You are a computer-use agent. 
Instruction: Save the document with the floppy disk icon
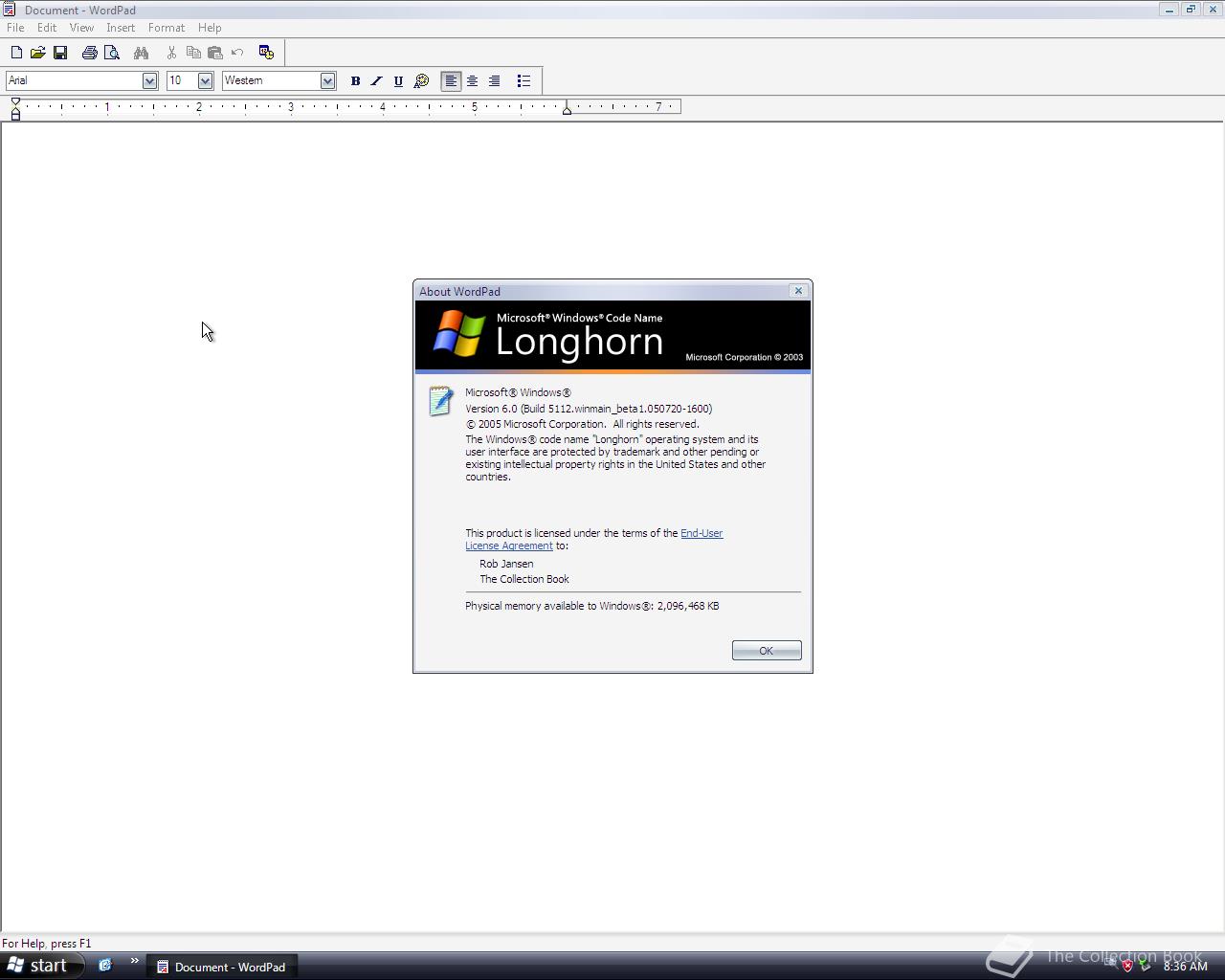60,53
